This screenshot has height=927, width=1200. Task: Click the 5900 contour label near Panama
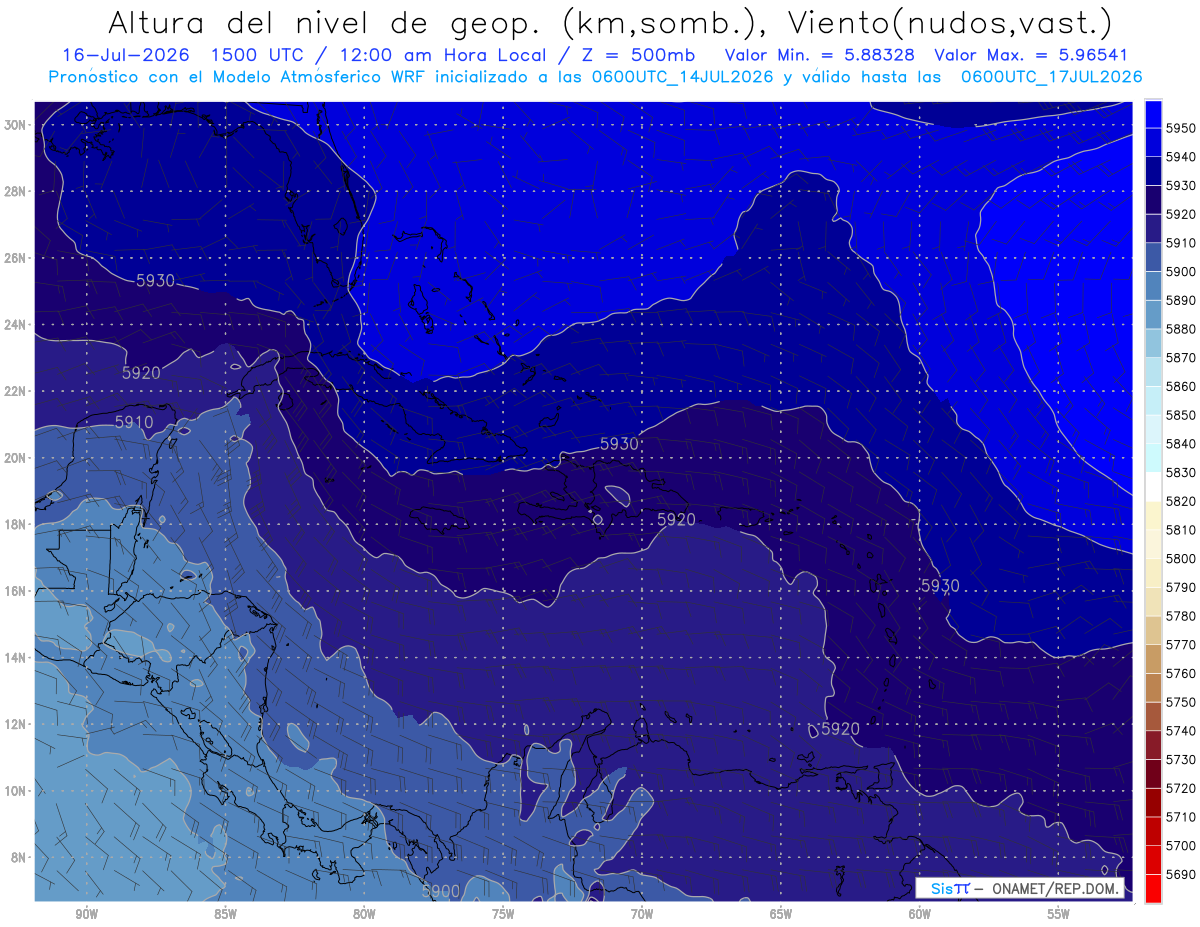coord(441,891)
